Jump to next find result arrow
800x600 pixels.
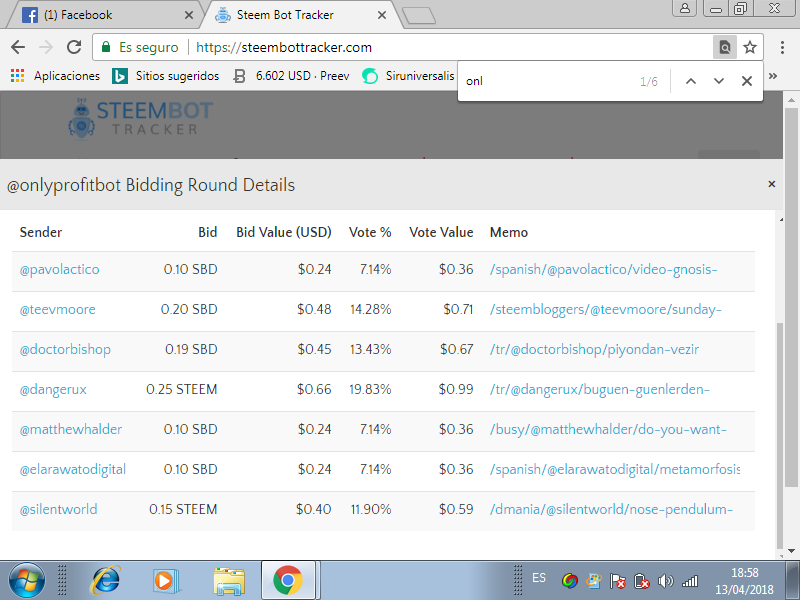point(719,81)
